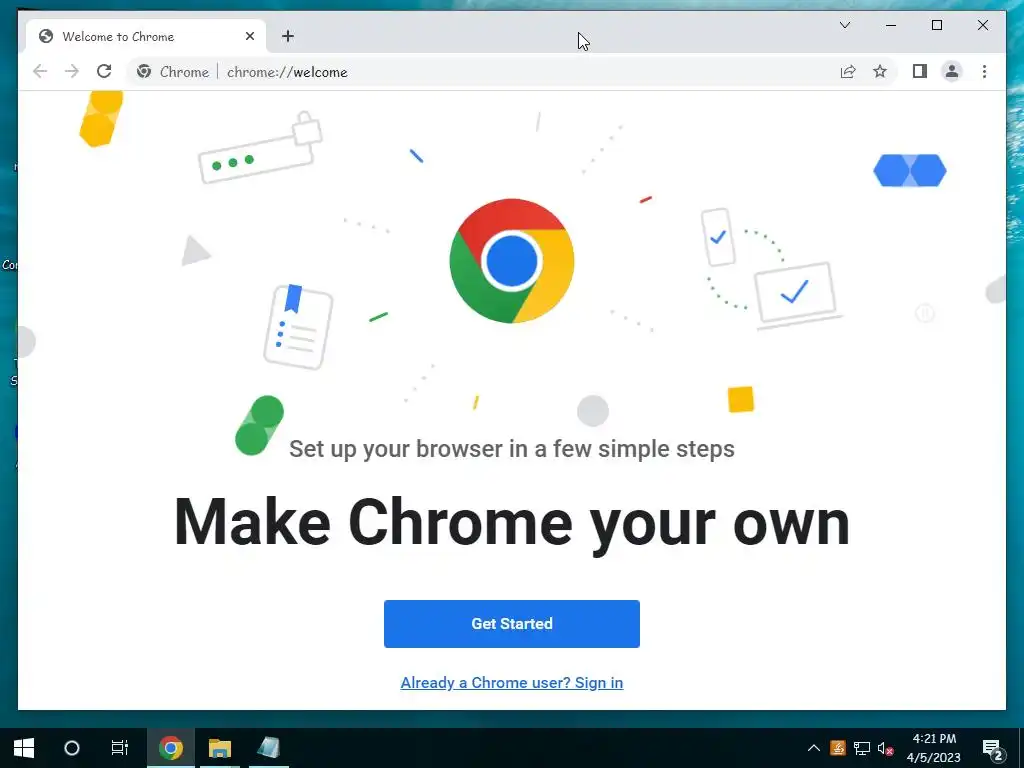Reload the page with the refresh icon

click(x=104, y=71)
